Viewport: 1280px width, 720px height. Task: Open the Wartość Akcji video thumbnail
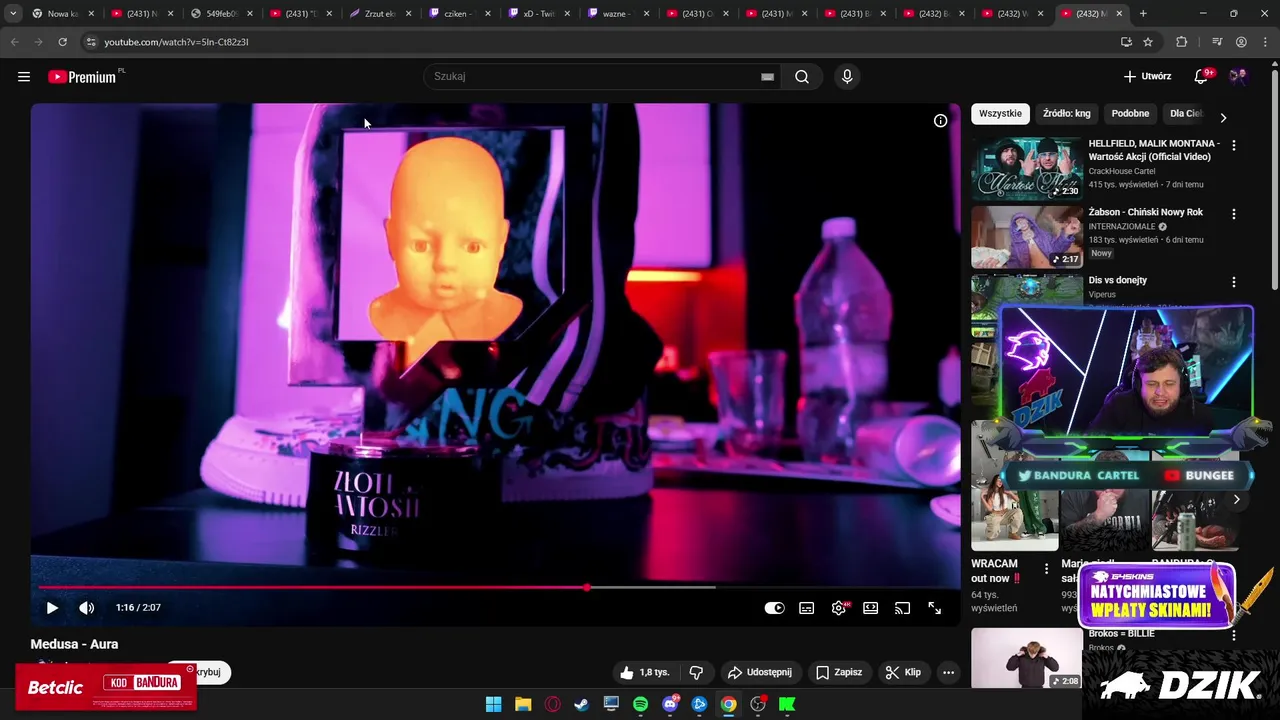(1027, 169)
